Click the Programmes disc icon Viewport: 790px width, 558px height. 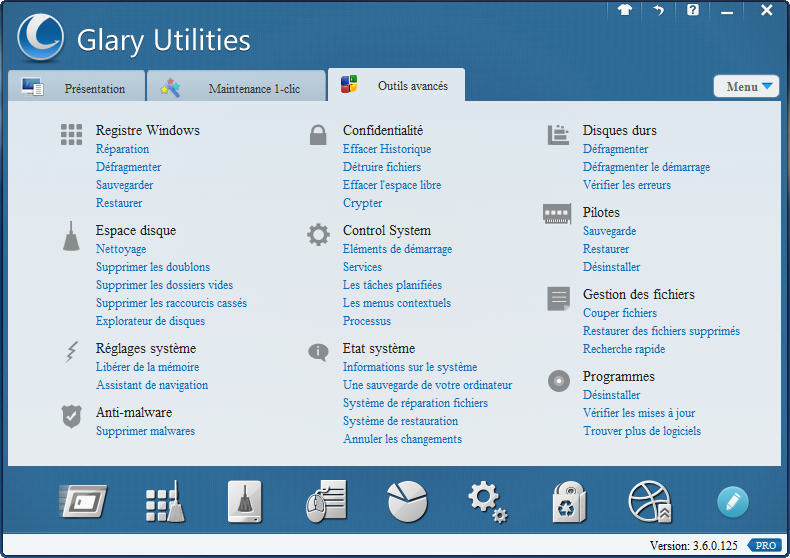[559, 381]
